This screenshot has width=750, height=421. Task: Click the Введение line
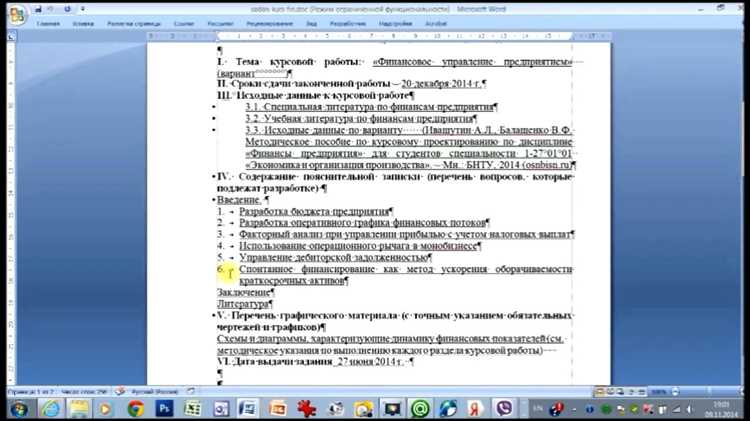pyautogui.click(x=239, y=199)
